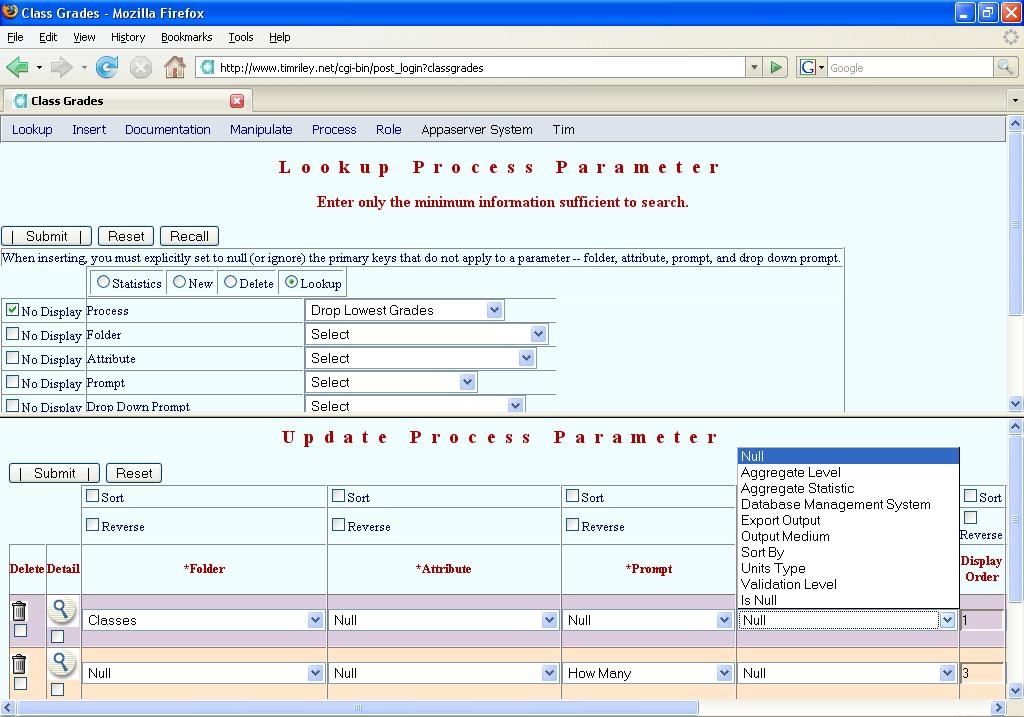Image resolution: width=1024 pixels, height=717 pixels.
Task: Open the Attribute dropdown in the Classes row
Action: pos(443,620)
